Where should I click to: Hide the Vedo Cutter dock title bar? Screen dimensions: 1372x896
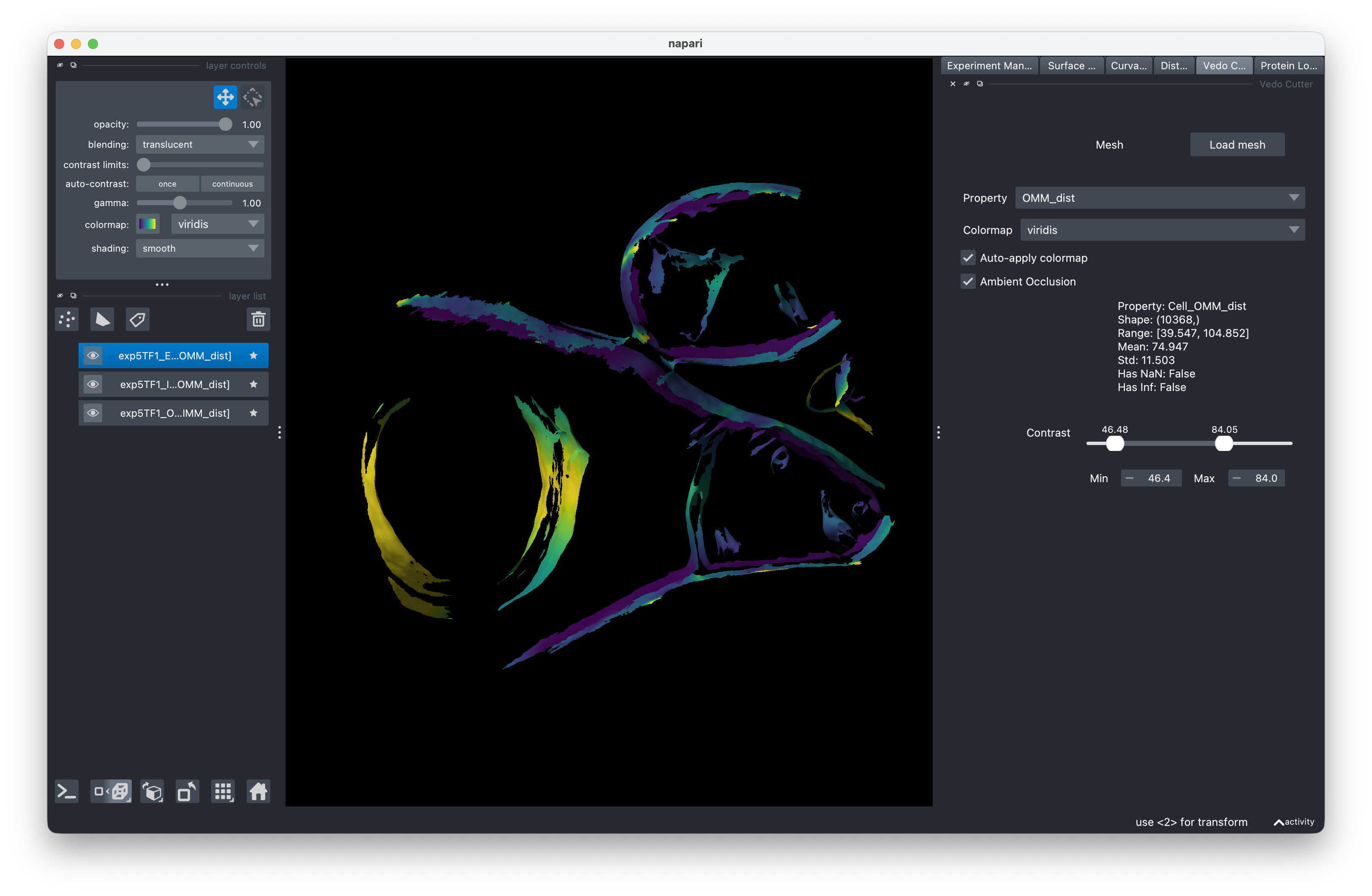(967, 84)
